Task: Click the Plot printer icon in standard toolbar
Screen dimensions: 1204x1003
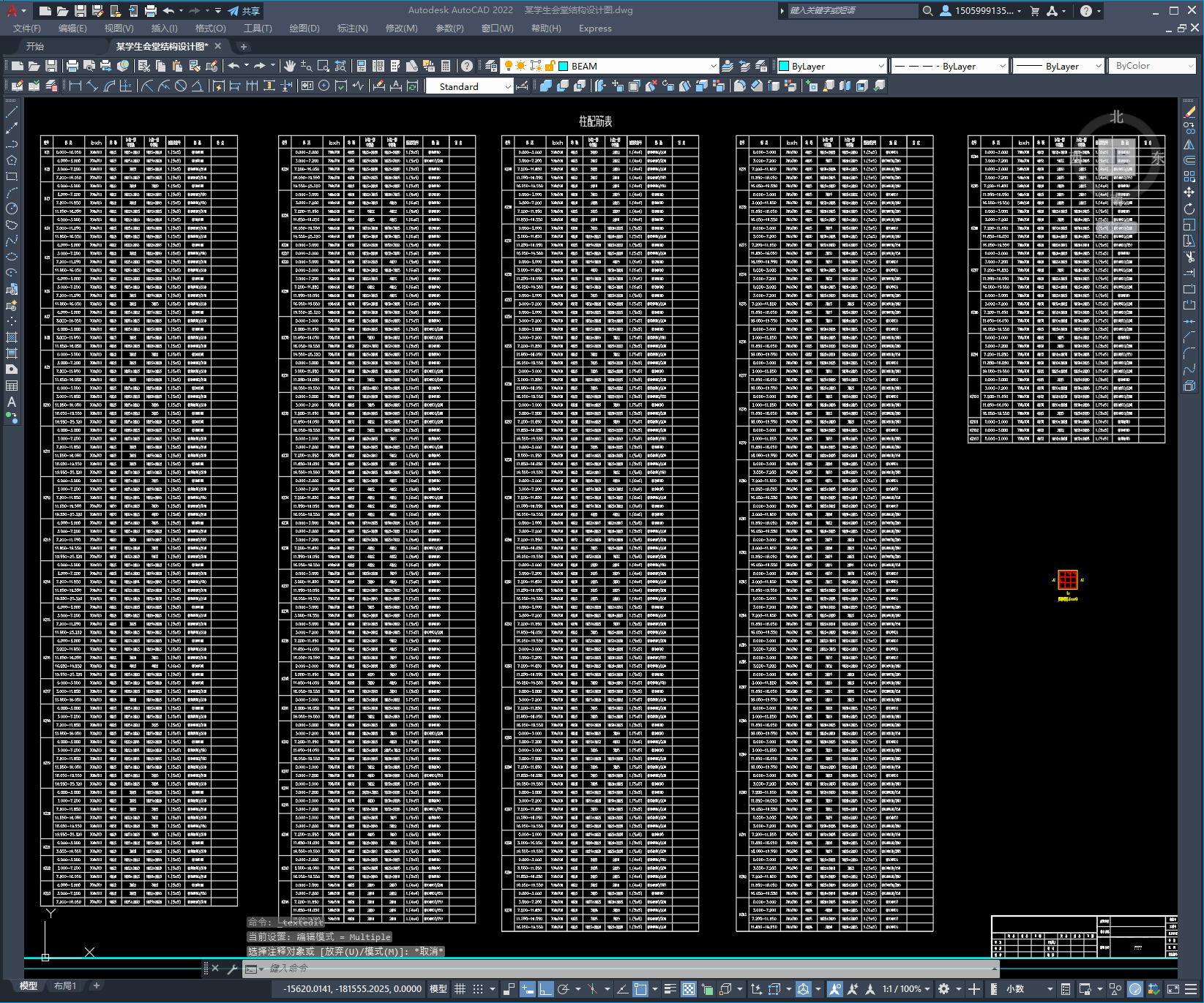Action: tap(72, 66)
